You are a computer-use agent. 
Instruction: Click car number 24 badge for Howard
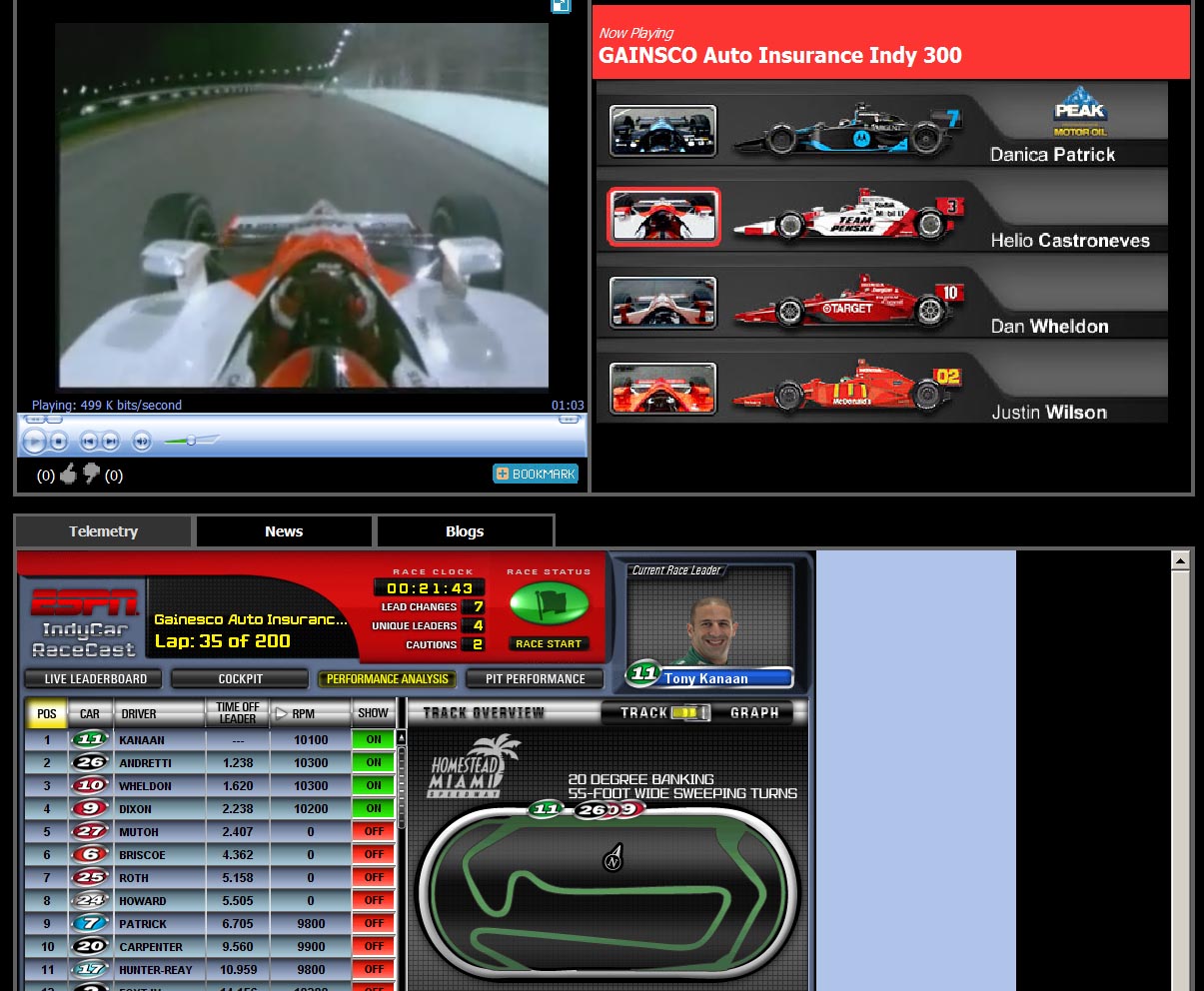(x=90, y=901)
